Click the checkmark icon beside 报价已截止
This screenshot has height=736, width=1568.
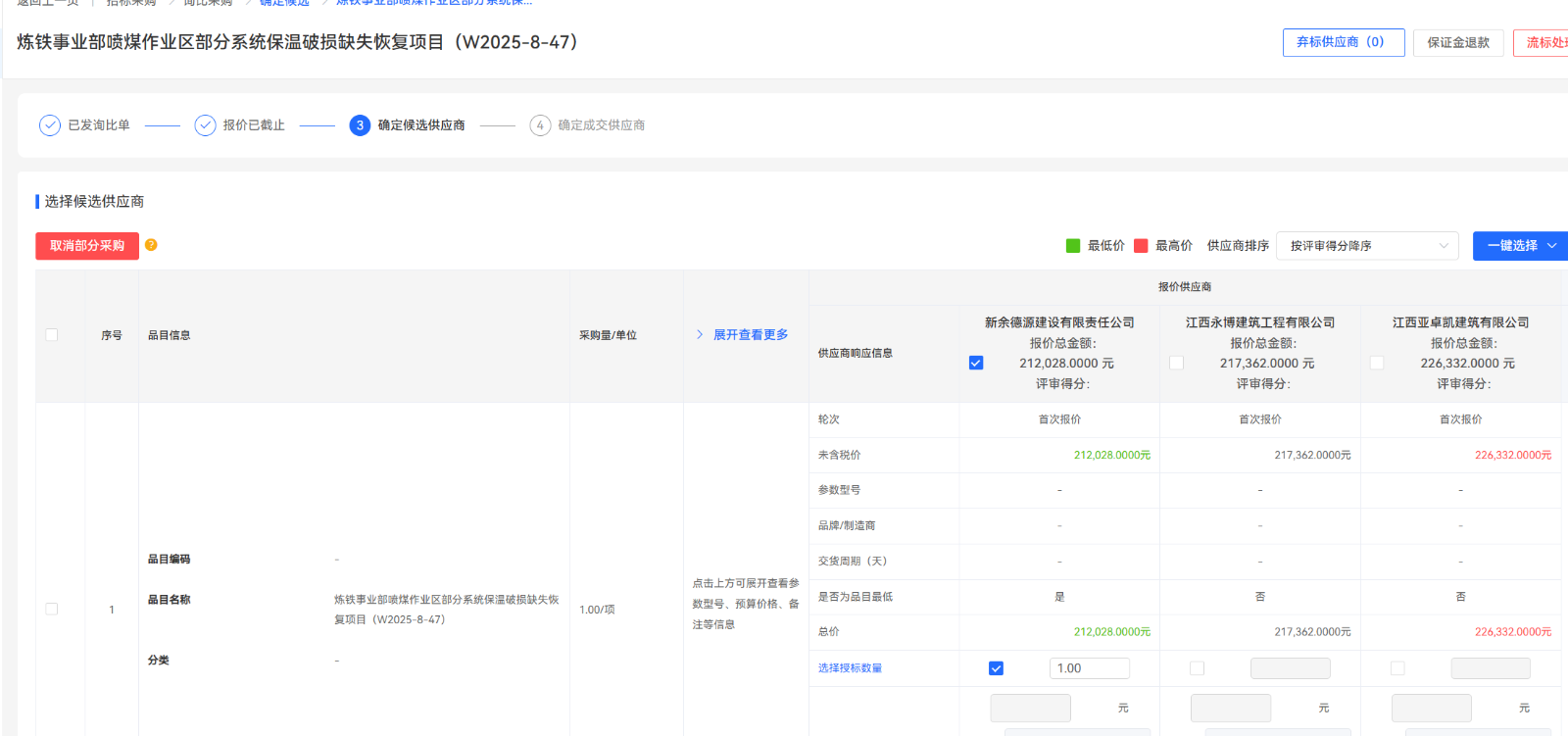coord(205,125)
